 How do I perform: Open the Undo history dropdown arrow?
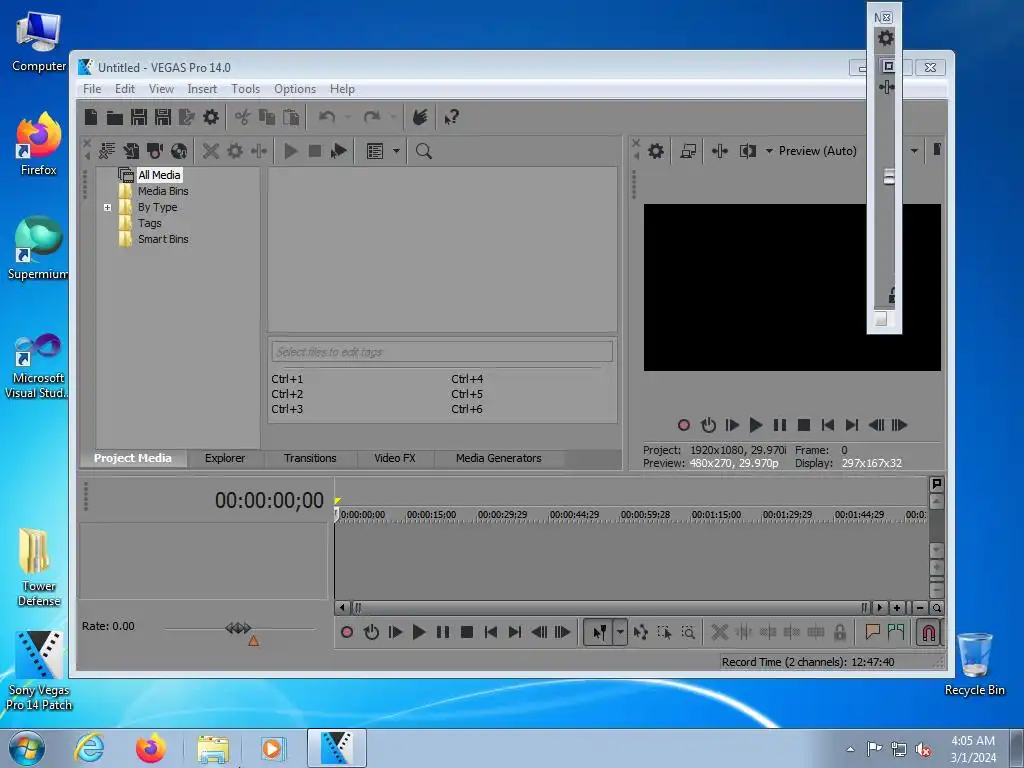(x=348, y=118)
